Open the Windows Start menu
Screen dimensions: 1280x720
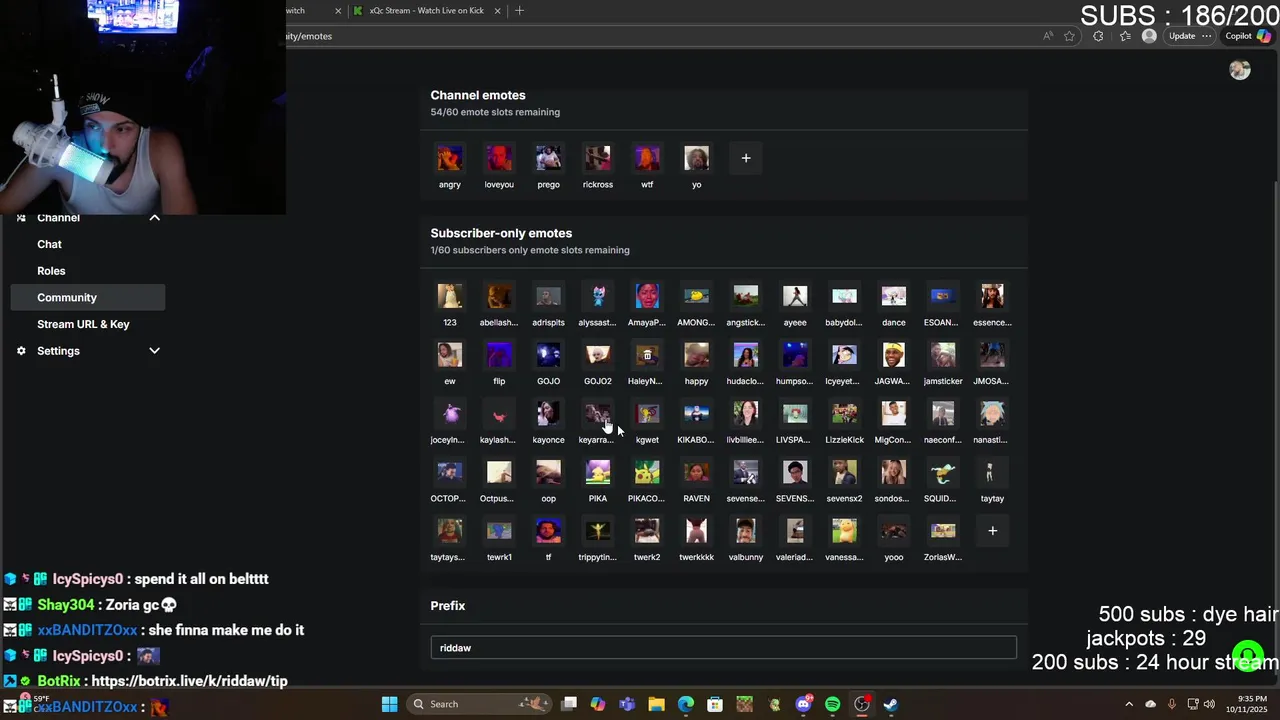click(x=389, y=704)
